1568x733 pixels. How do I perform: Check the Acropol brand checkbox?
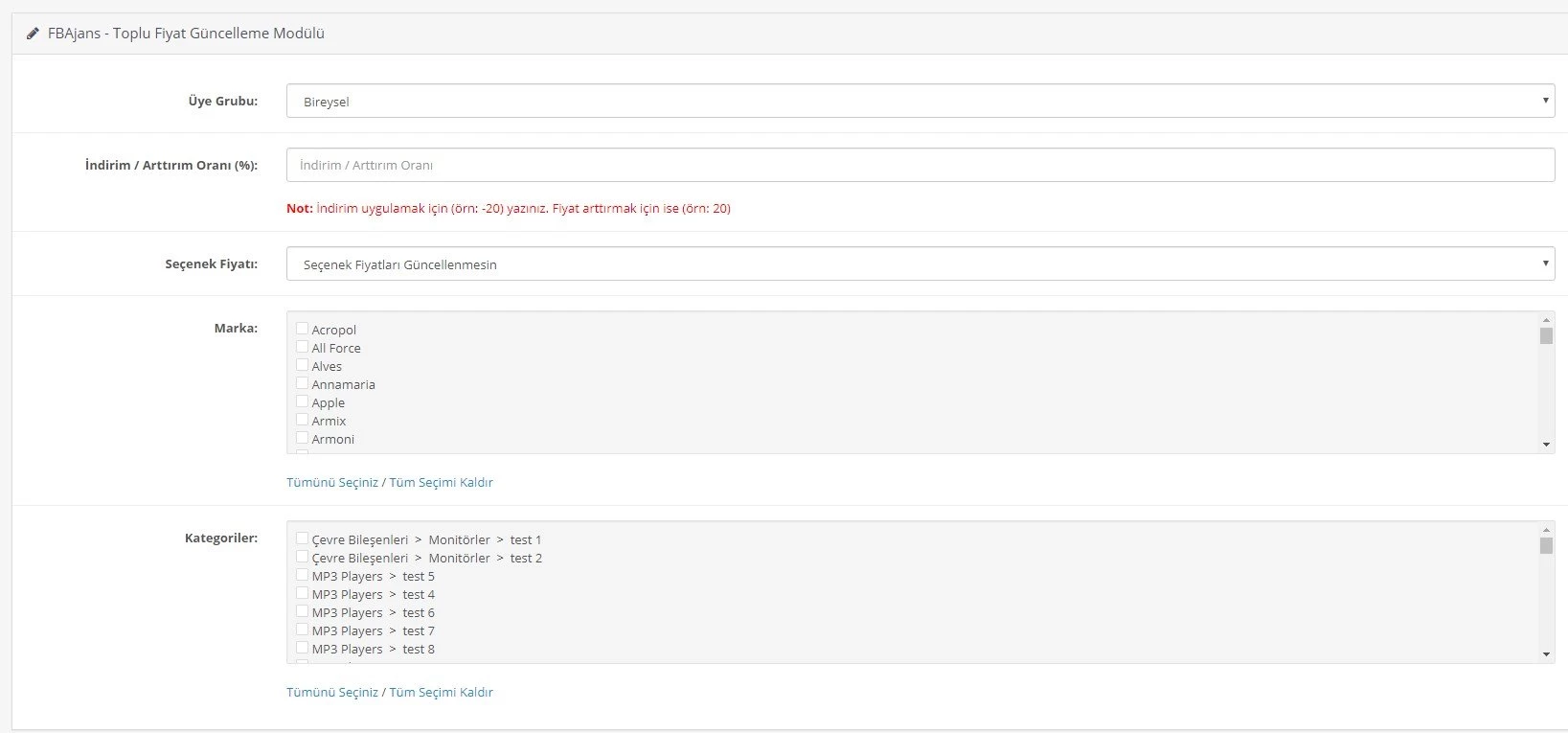302,329
